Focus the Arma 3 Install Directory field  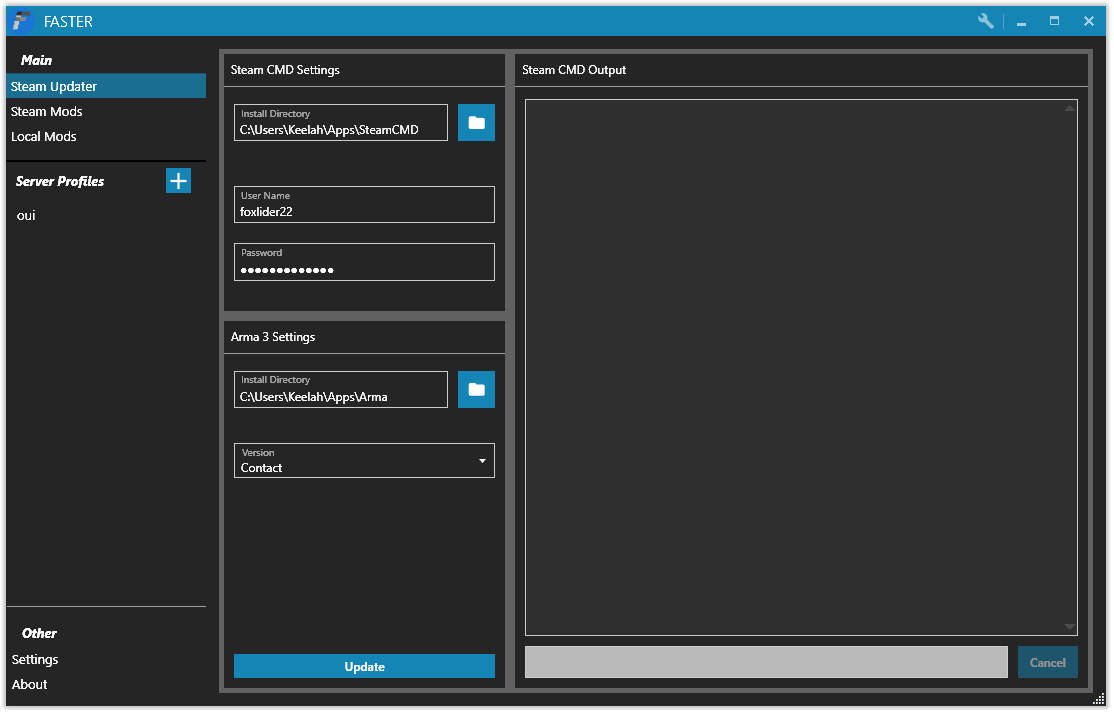pyautogui.click(x=340, y=389)
